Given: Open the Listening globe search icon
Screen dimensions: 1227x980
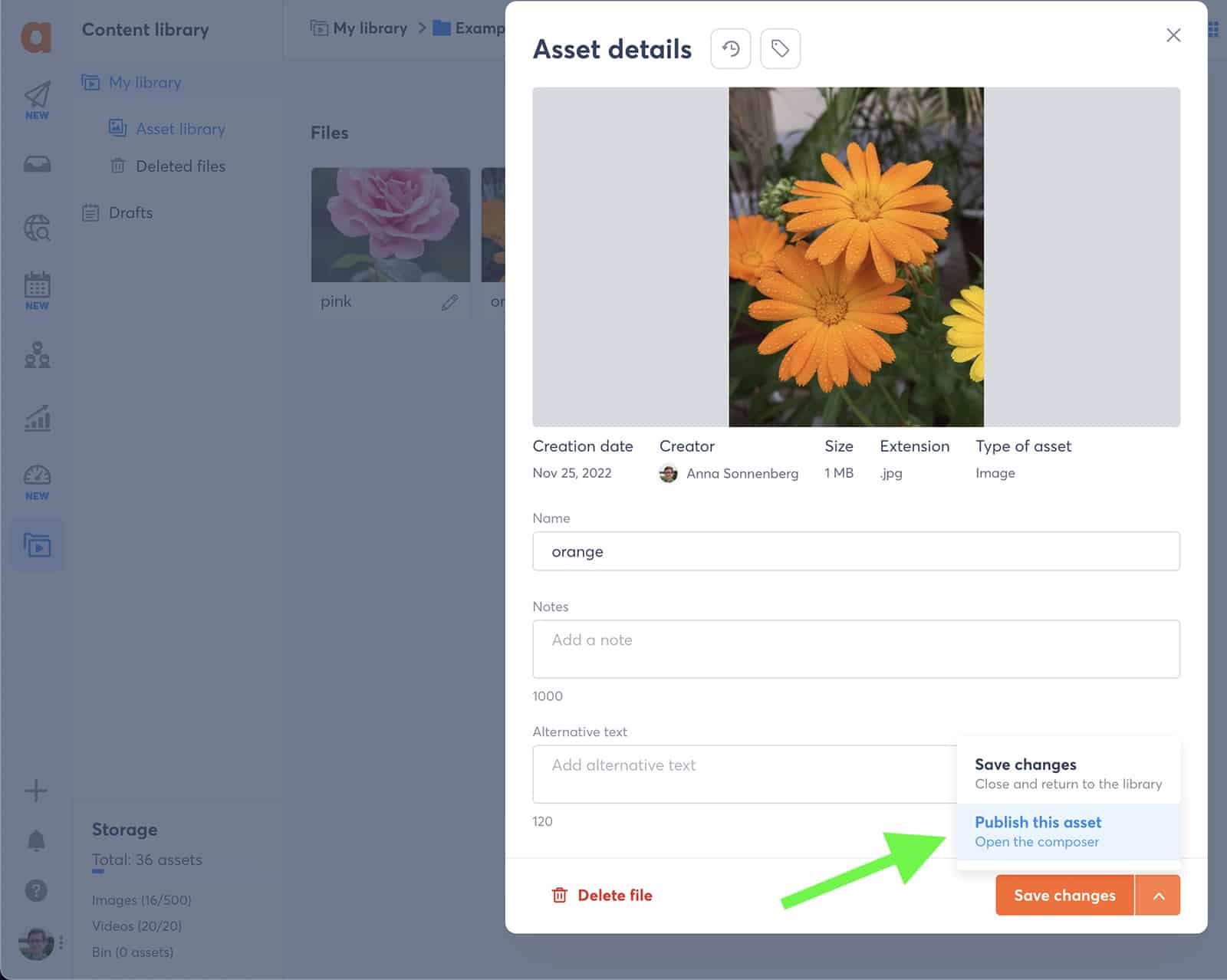Looking at the screenshot, I should coord(37,228).
